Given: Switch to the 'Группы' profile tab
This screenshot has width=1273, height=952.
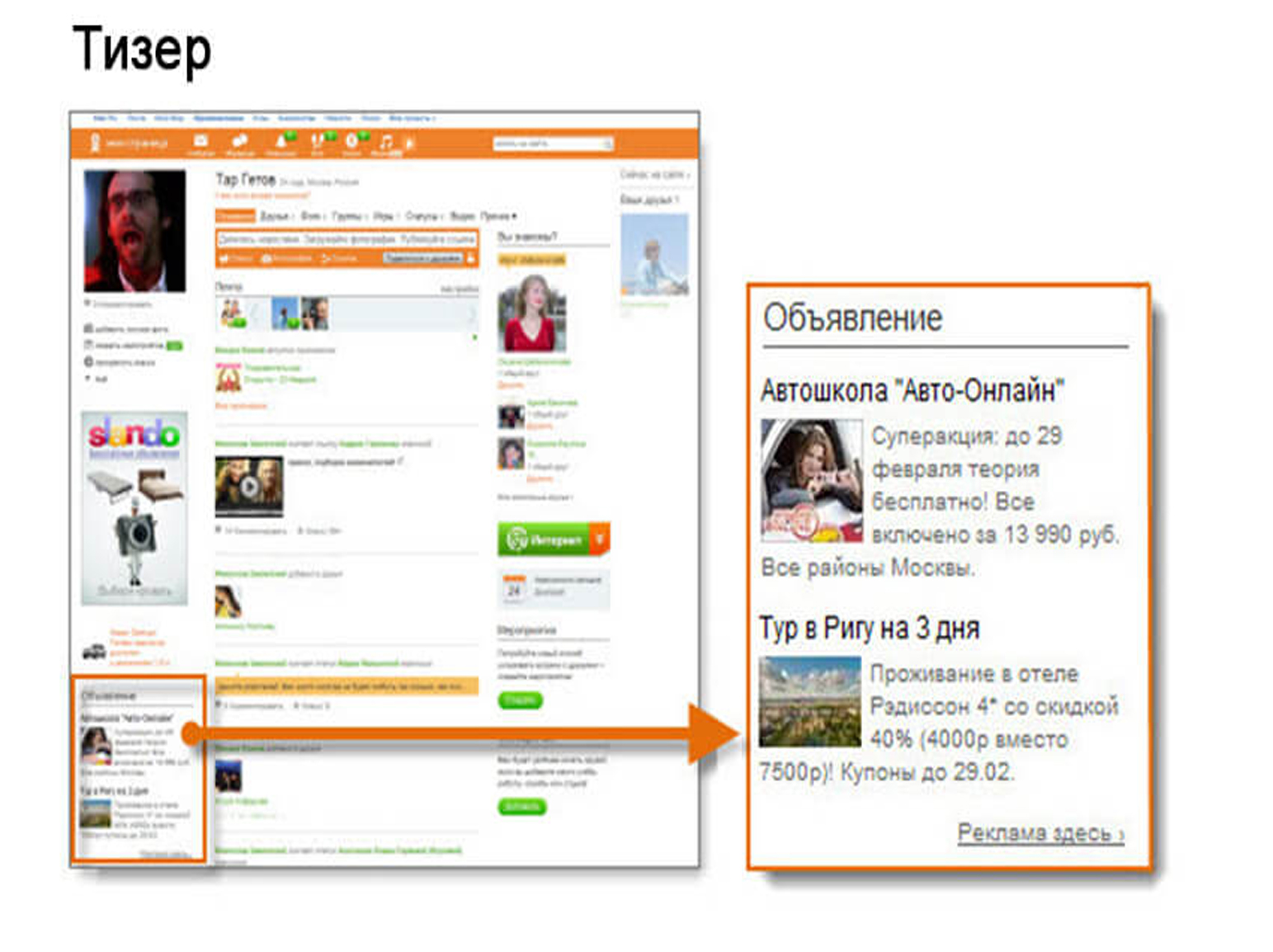Looking at the screenshot, I should pyautogui.click(x=347, y=216).
